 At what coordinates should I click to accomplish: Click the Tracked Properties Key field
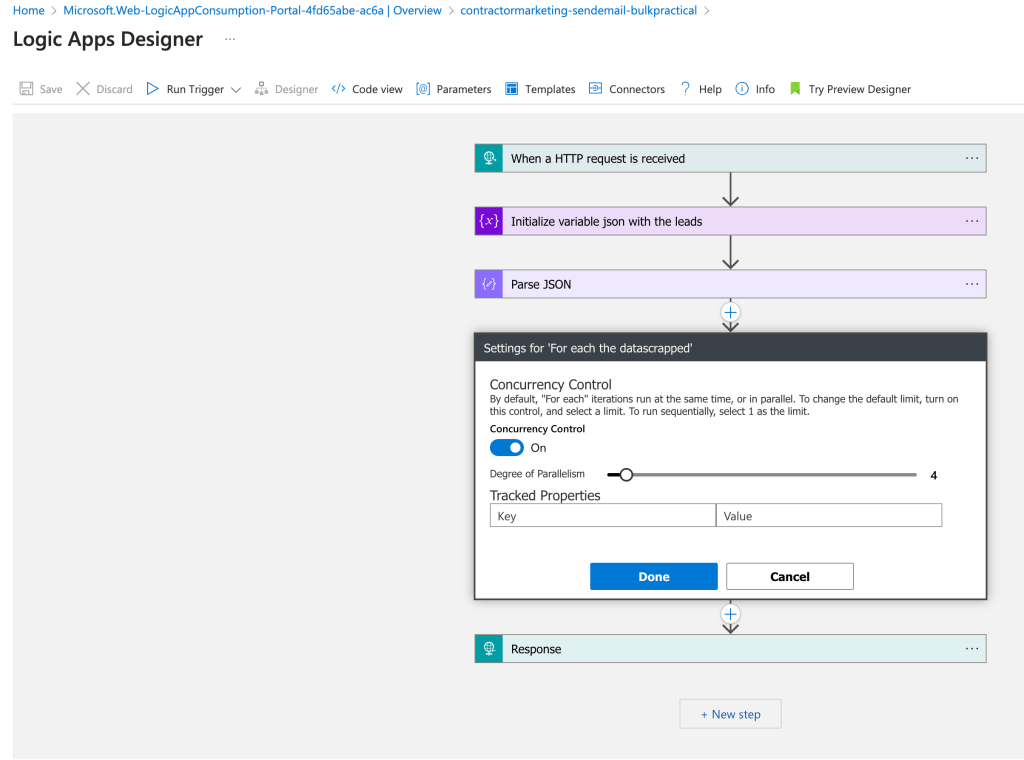(x=603, y=515)
